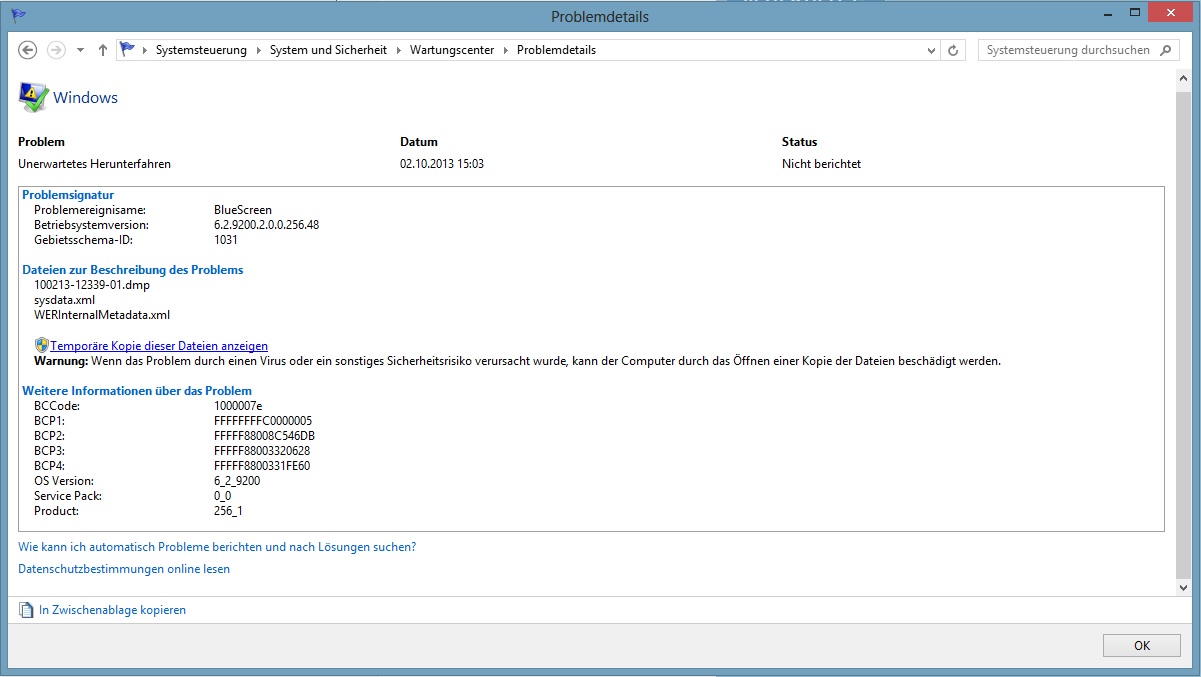Screen dimensions: 1201x677
Task: Click OS Version value 6_2_9200
Action: [237, 481]
